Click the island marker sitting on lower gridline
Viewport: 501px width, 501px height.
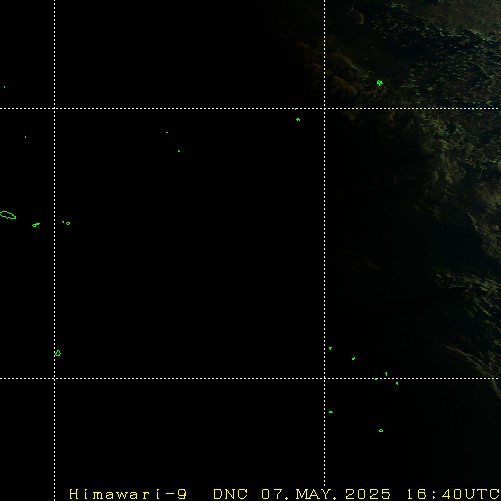[x=376, y=379]
